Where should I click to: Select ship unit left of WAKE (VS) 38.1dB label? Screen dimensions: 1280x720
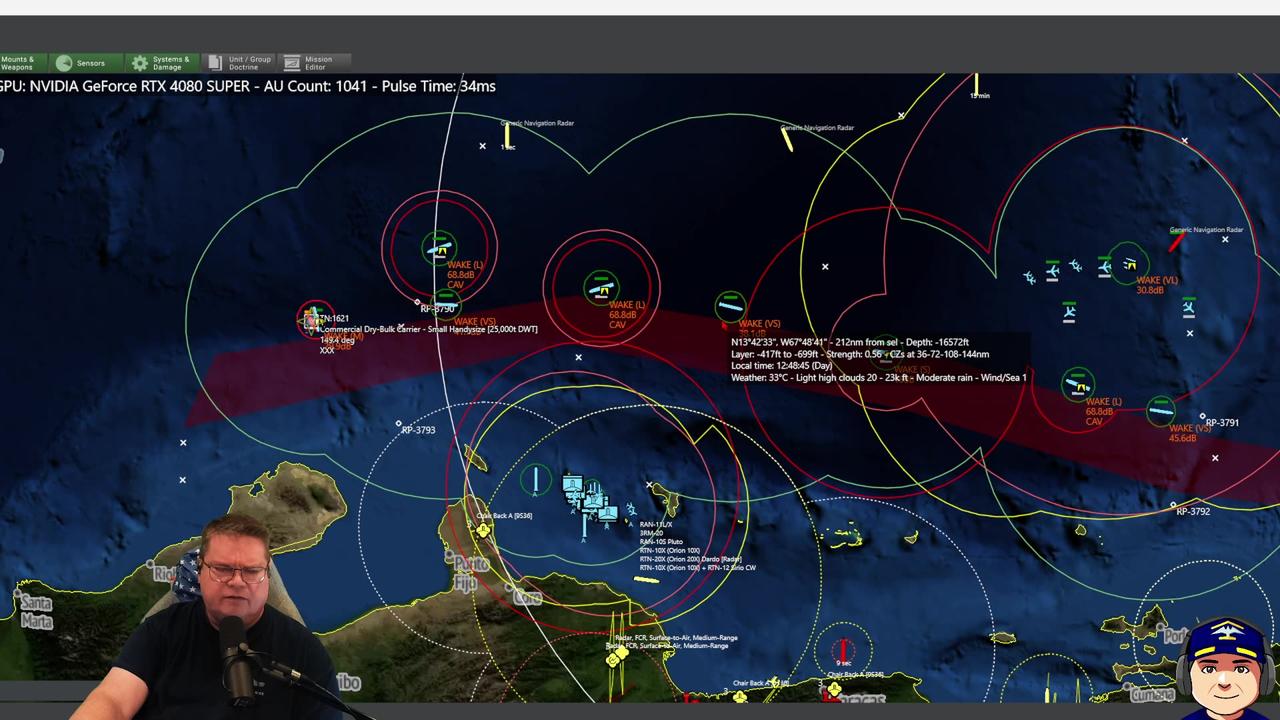coord(730,306)
